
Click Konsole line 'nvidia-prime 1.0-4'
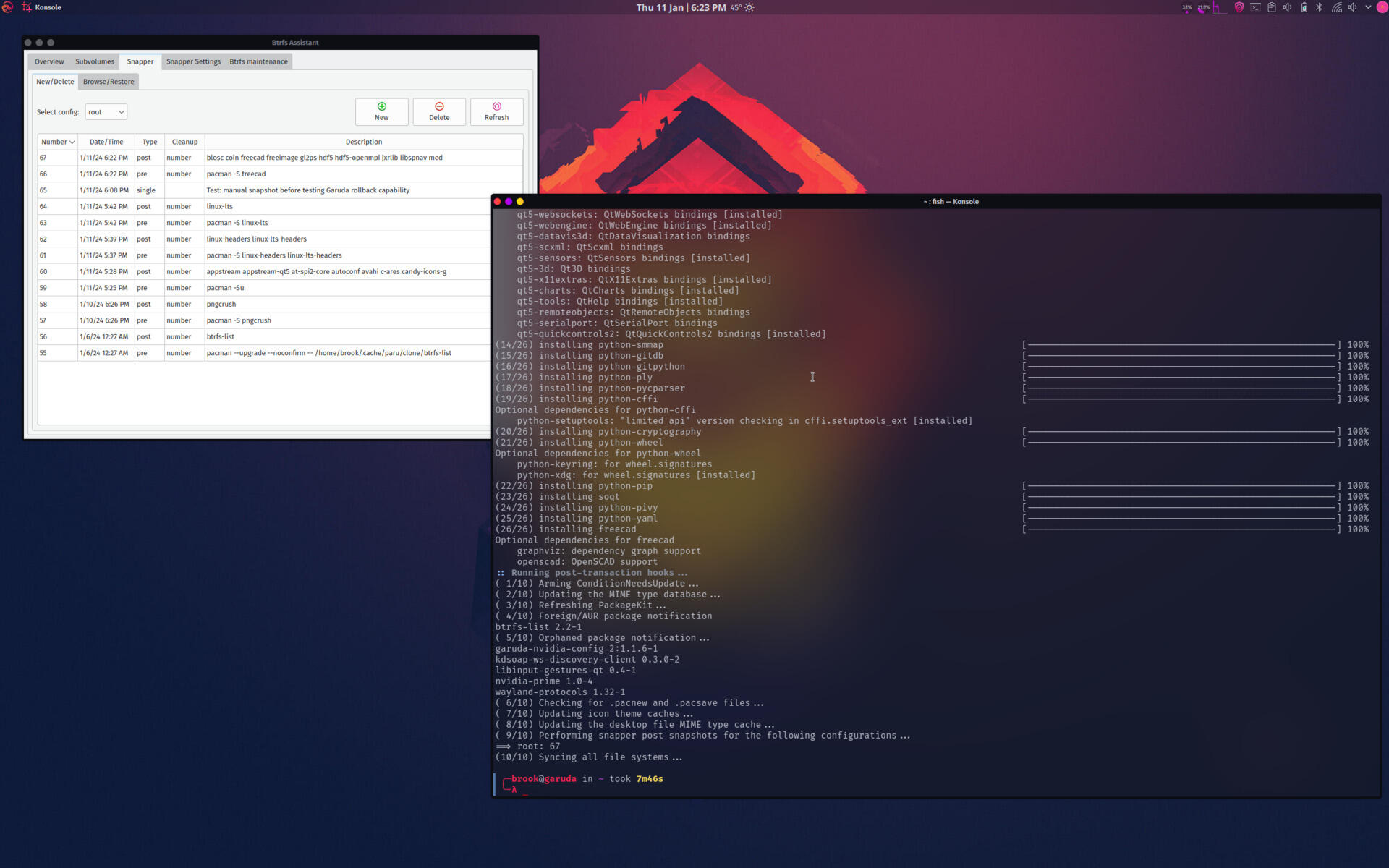(x=543, y=681)
